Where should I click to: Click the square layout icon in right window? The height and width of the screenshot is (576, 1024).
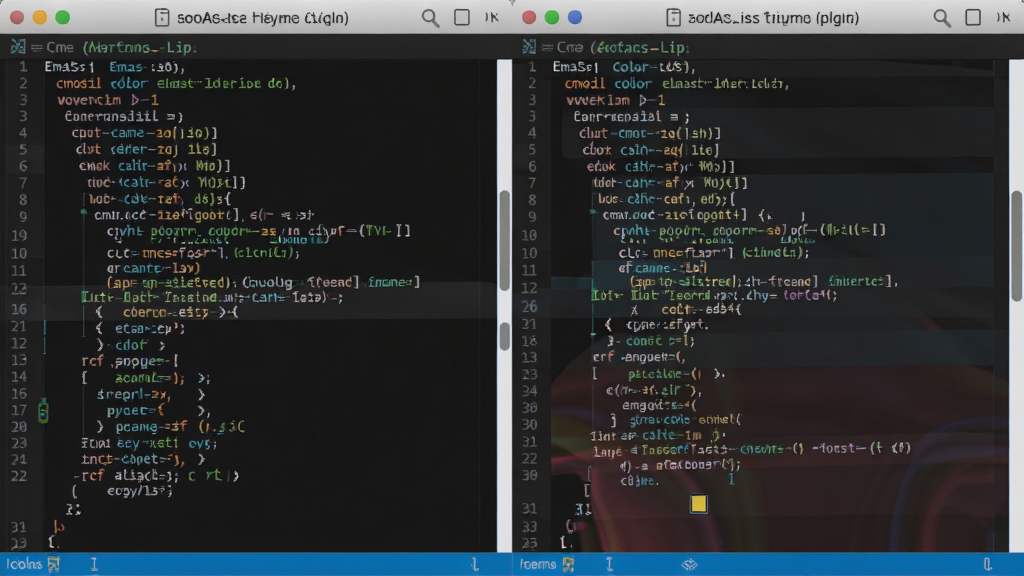coord(973,17)
